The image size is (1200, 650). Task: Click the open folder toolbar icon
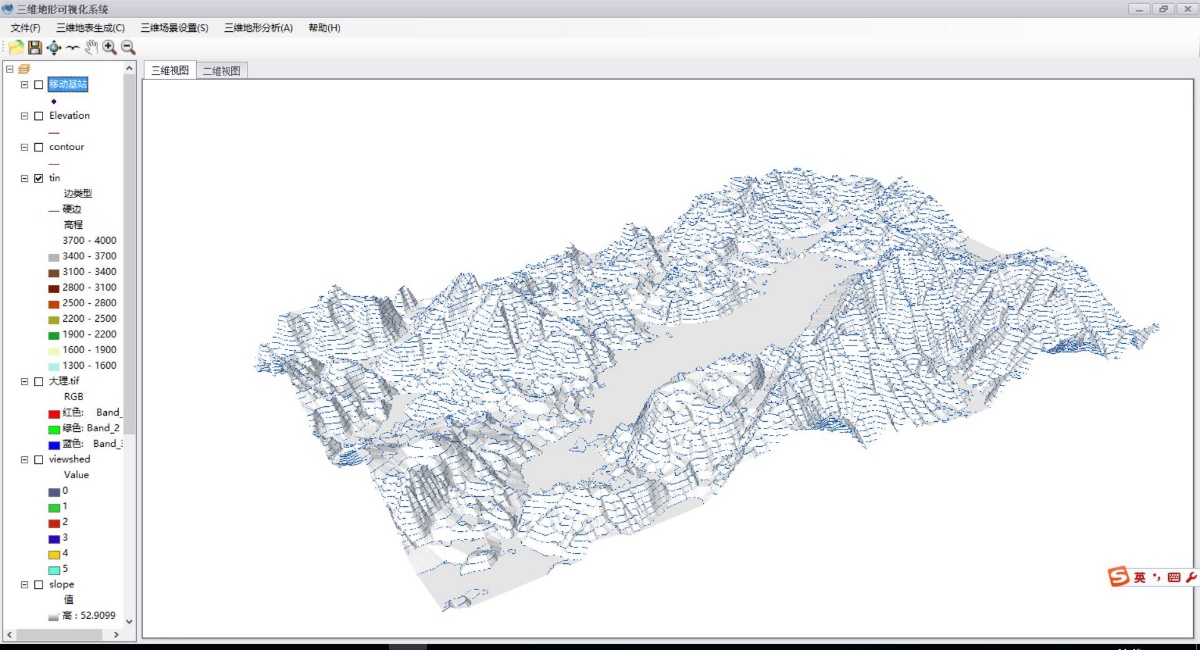click(x=17, y=47)
